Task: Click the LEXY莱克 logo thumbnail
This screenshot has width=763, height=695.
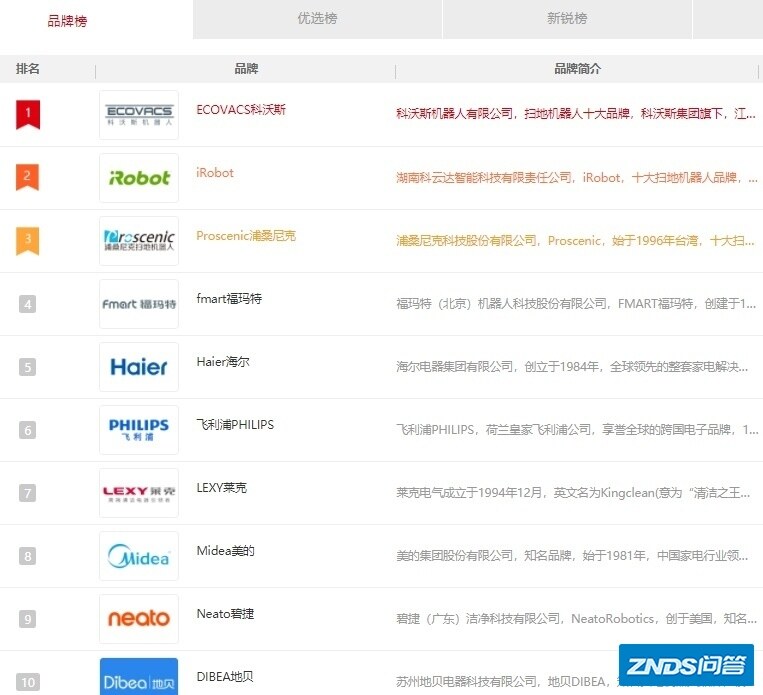Action: (x=139, y=493)
